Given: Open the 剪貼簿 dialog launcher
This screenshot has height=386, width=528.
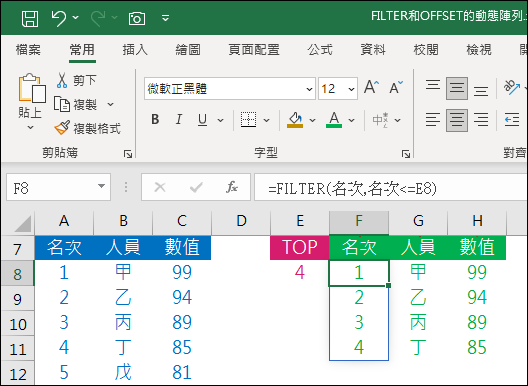Looking at the screenshot, I should (x=128, y=154).
